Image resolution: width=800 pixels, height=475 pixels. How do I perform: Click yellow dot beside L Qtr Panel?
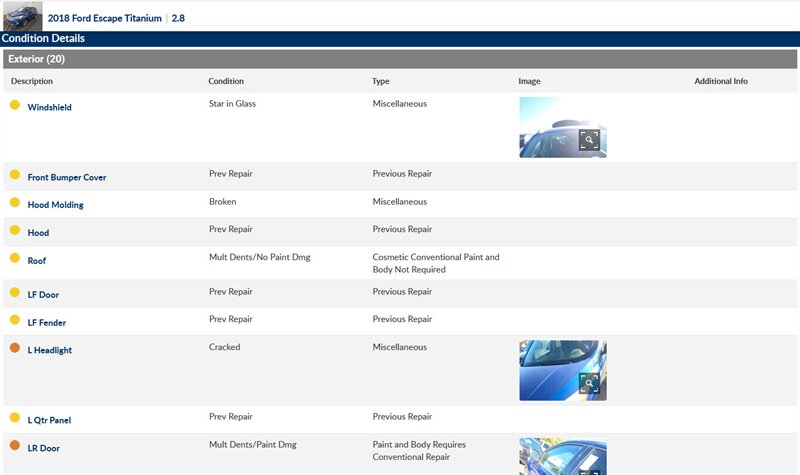point(15,418)
